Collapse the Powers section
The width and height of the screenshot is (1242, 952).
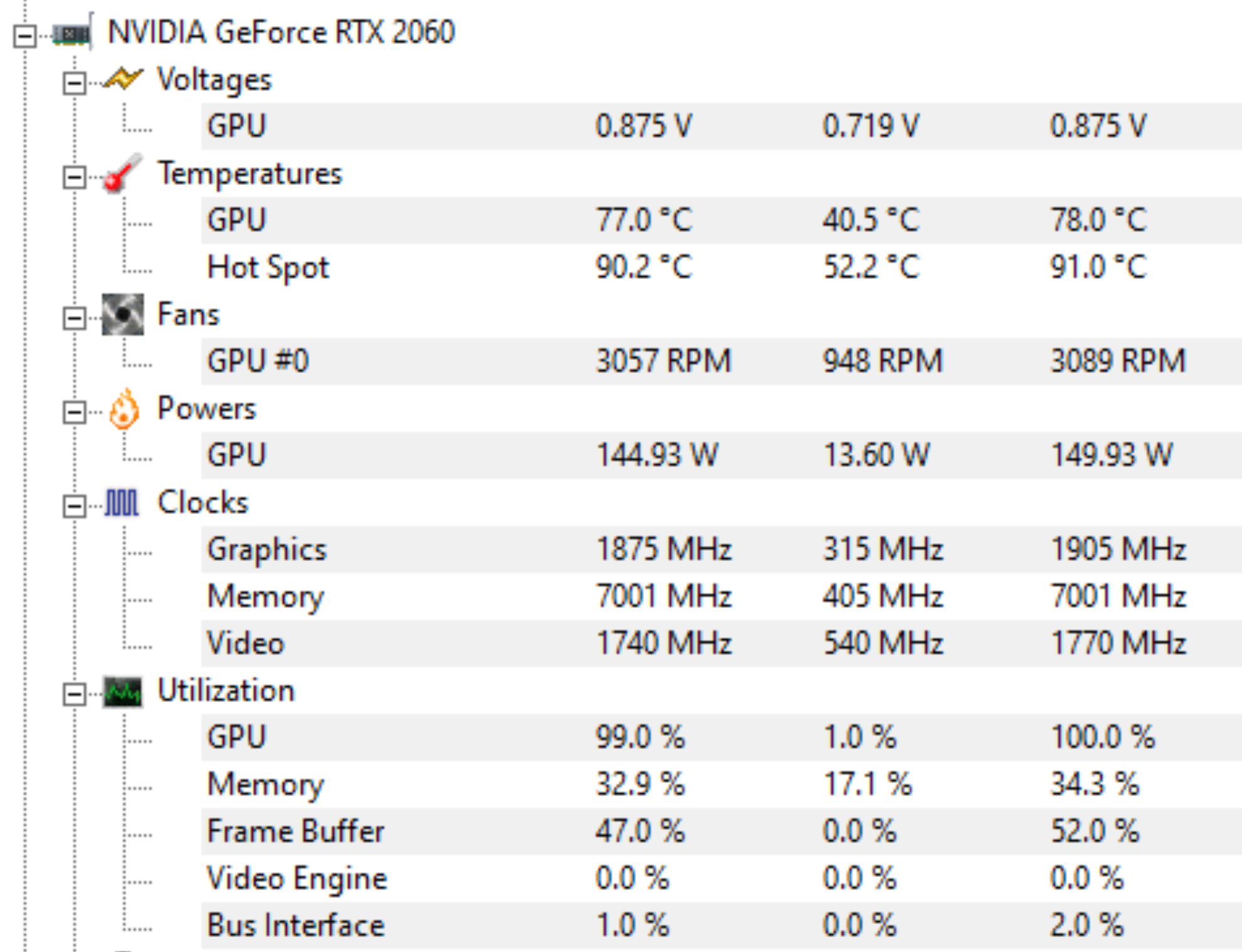tap(75, 412)
